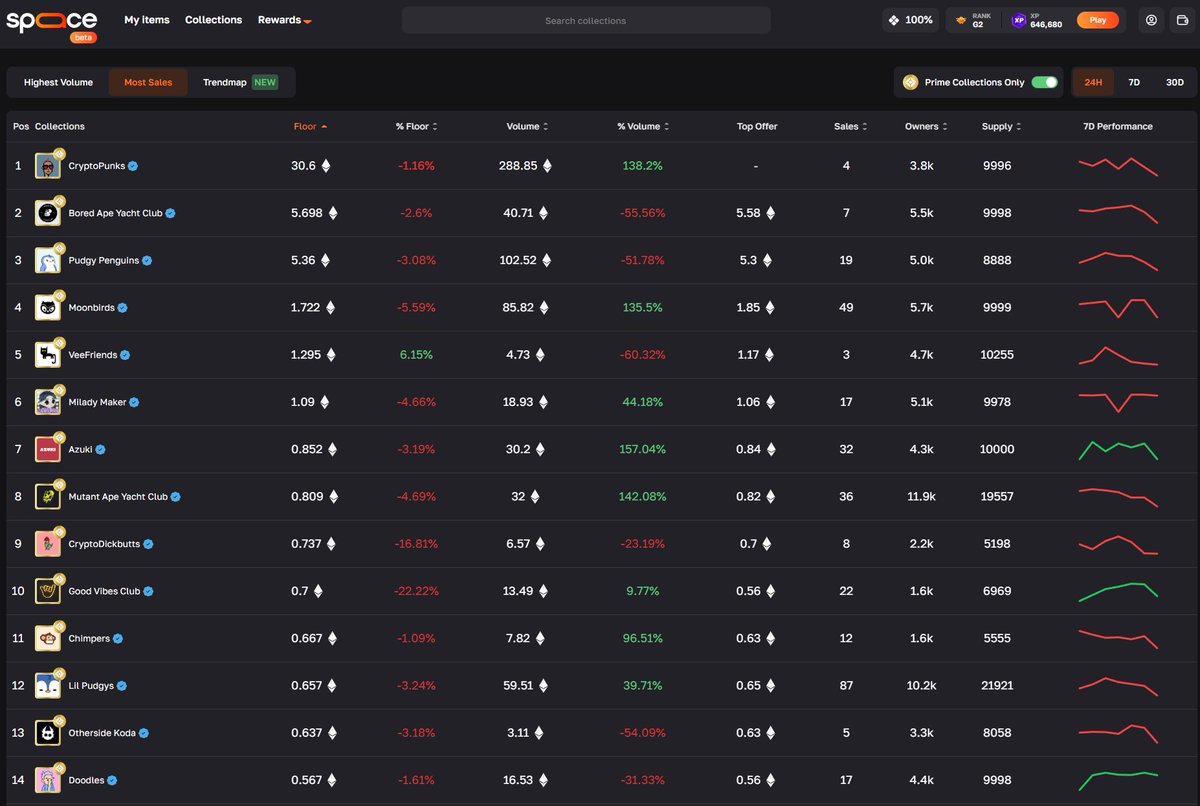Switch to Highest Volume tab

[x=58, y=82]
